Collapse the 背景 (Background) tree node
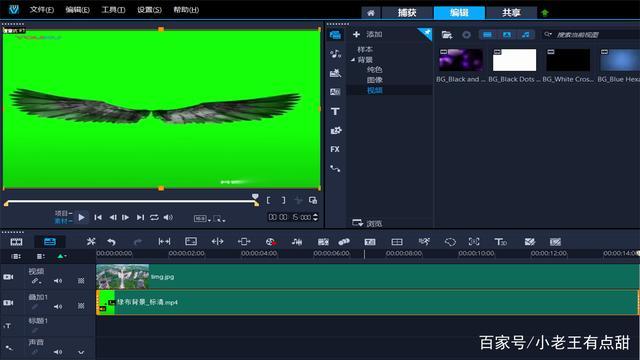640x360 pixels. click(352, 60)
